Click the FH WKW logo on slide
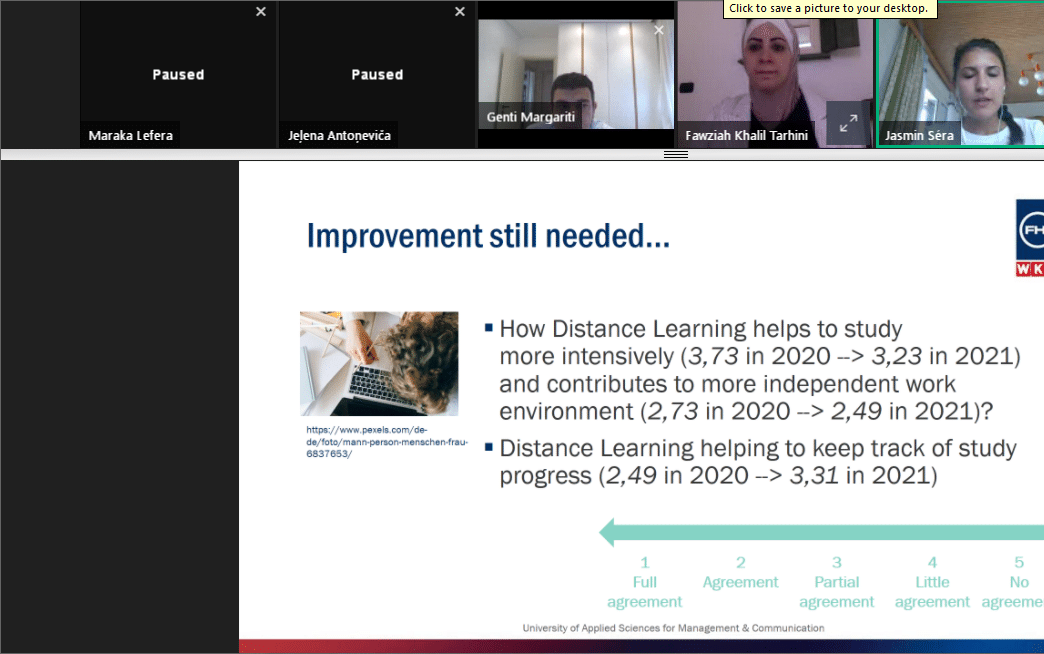Viewport: 1044px width, 654px height. point(1029,238)
